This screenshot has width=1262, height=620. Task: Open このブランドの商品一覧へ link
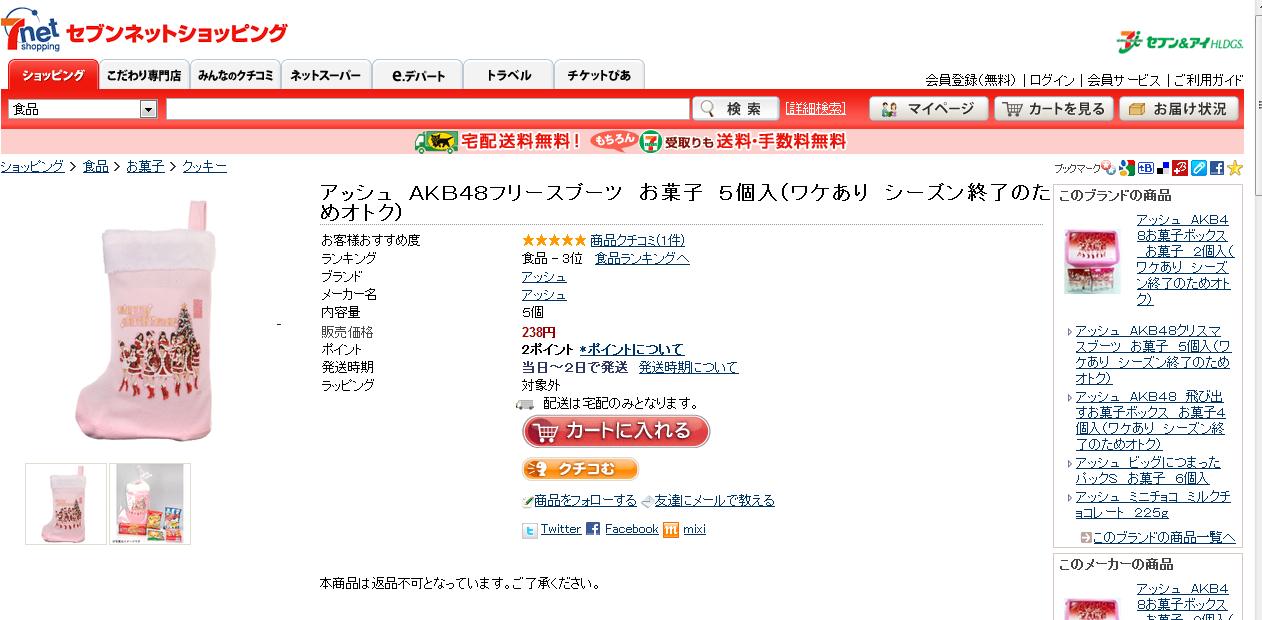(x=1164, y=537)
